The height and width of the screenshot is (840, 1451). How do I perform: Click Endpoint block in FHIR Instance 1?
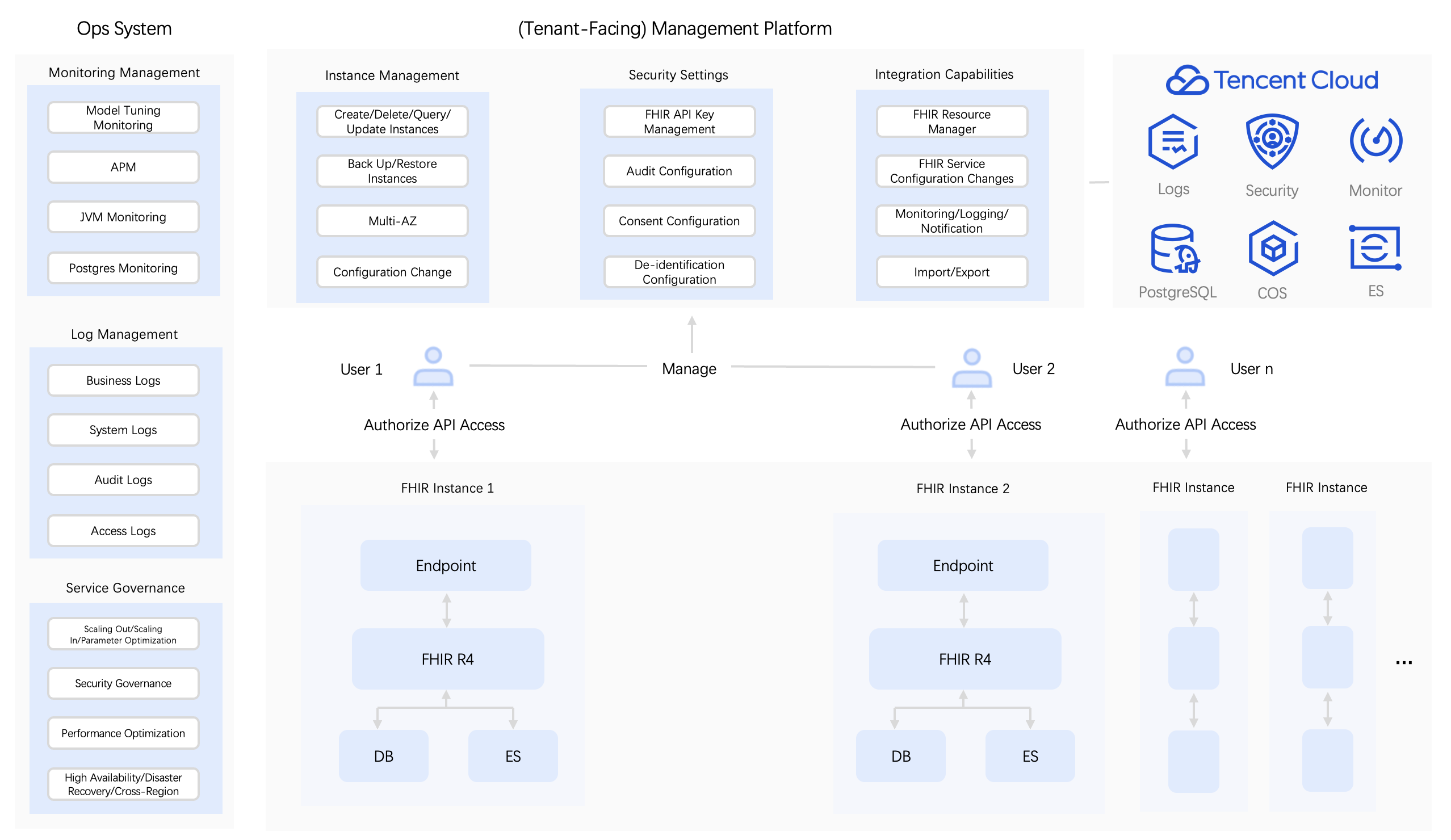tap(446, 565)
